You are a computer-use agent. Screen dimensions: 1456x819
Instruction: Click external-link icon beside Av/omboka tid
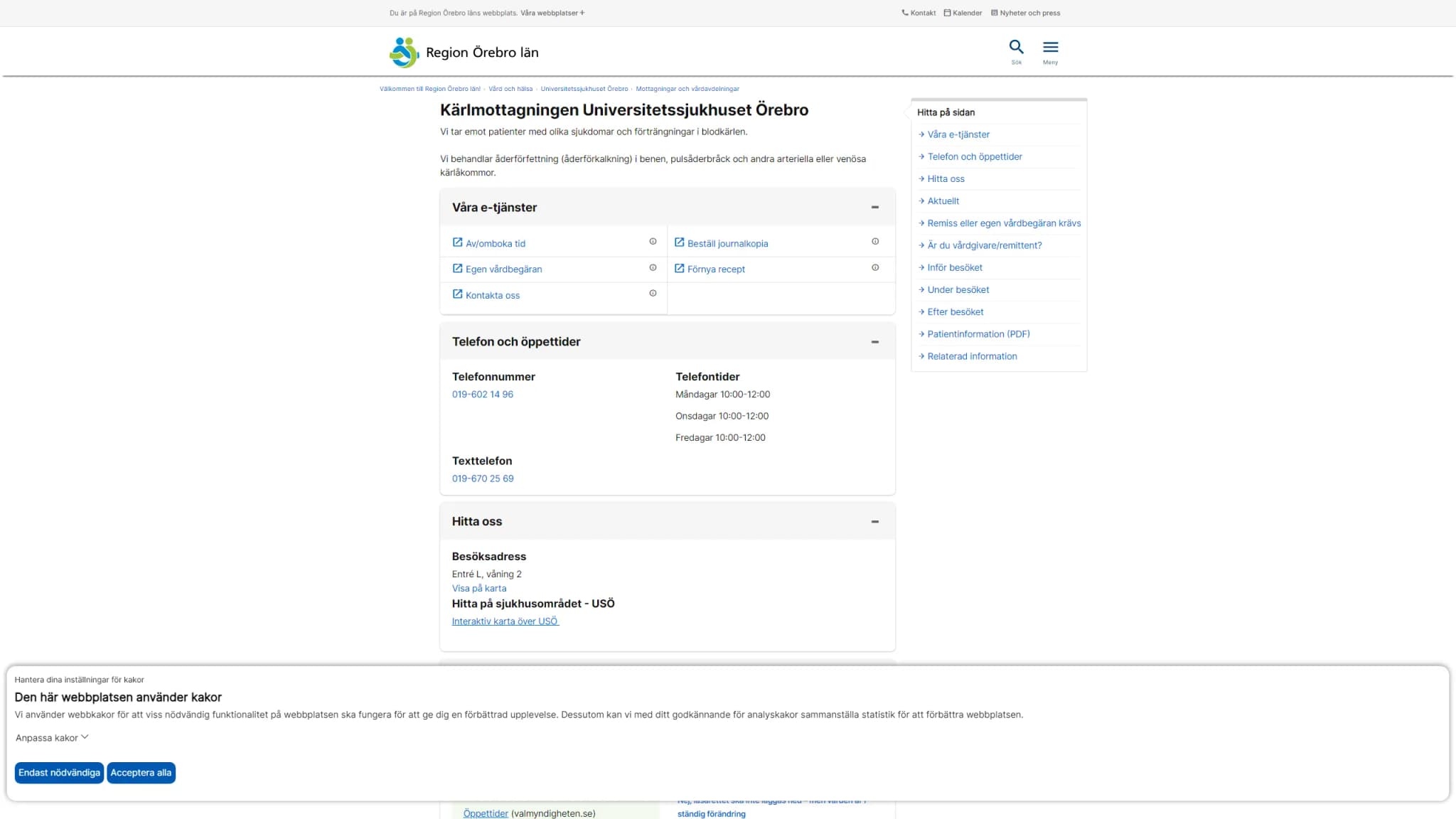(x=457, y=242)
